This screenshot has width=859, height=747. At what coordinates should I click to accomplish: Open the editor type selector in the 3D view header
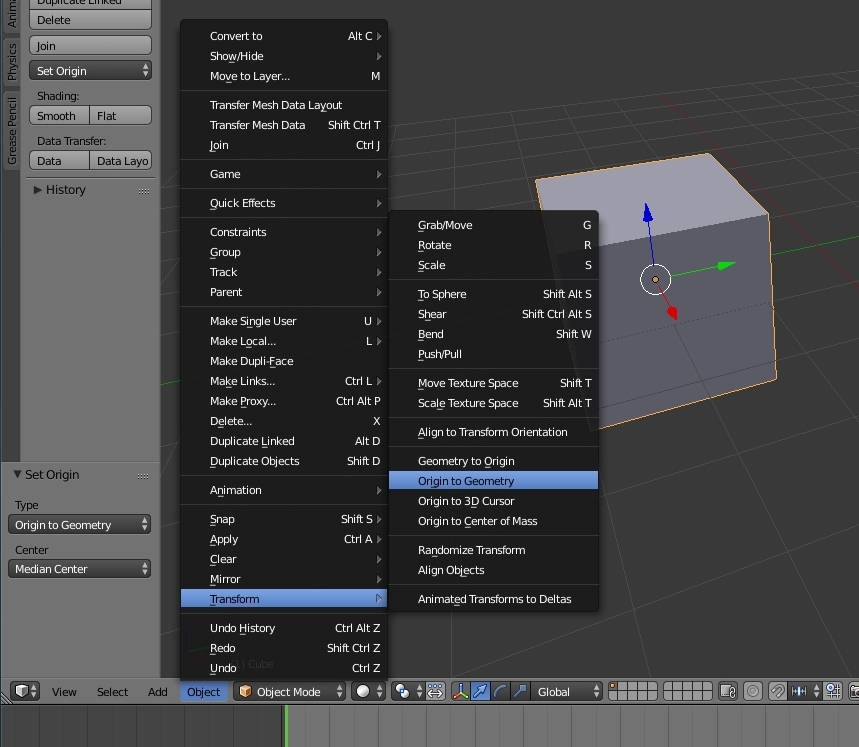(x=26, y=691)
